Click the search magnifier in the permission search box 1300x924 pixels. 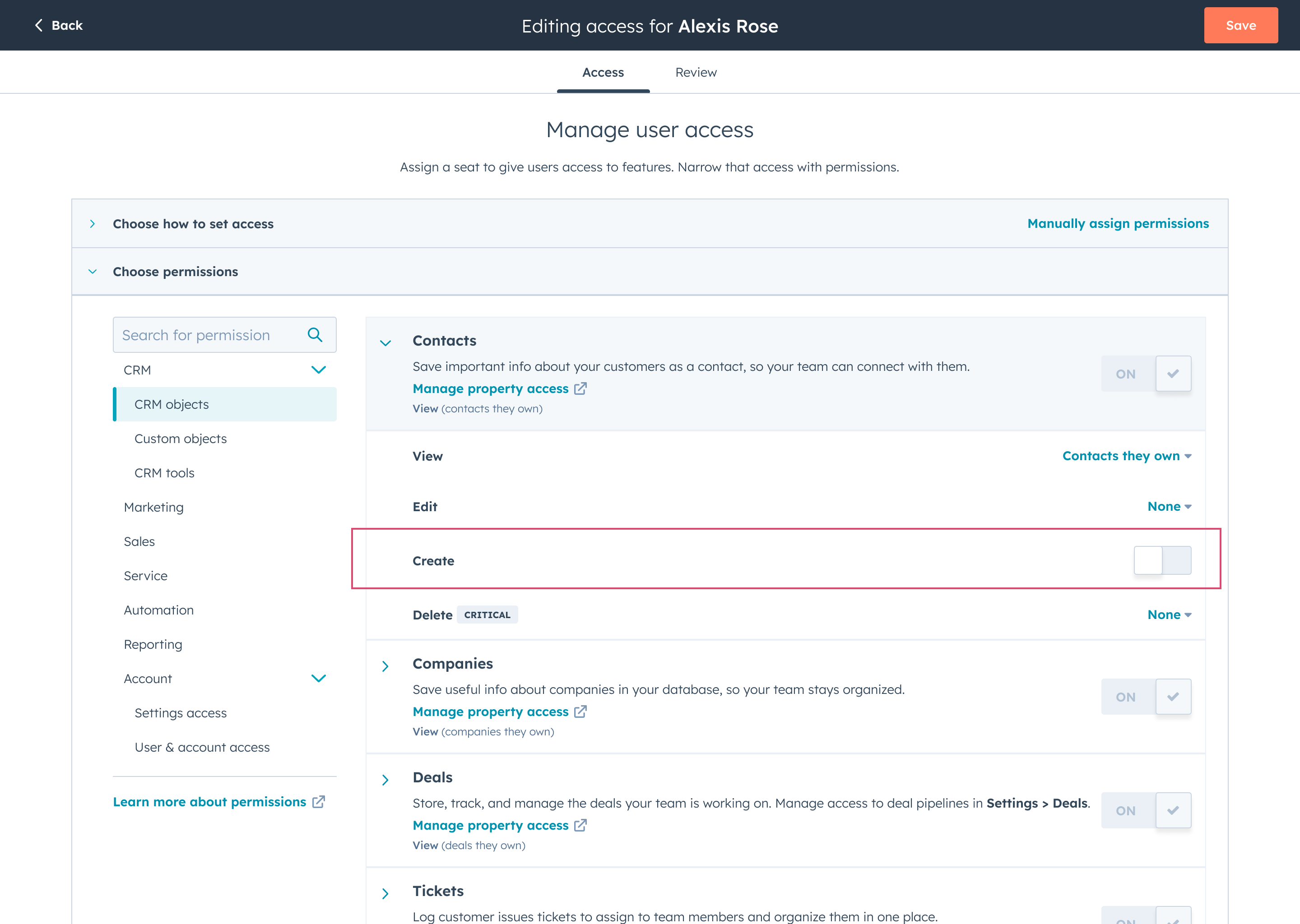[314, 335]
